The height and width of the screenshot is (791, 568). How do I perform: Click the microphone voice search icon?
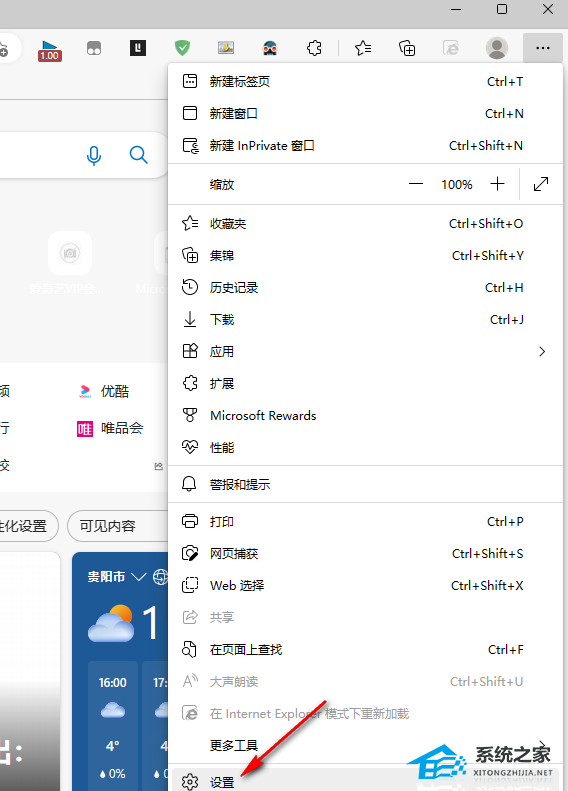94,155
